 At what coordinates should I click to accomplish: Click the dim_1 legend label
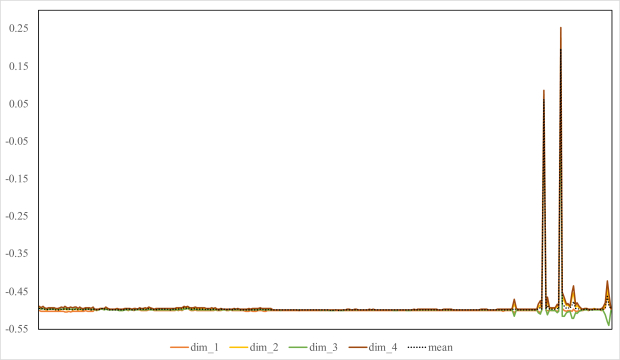tap(204, 347)
